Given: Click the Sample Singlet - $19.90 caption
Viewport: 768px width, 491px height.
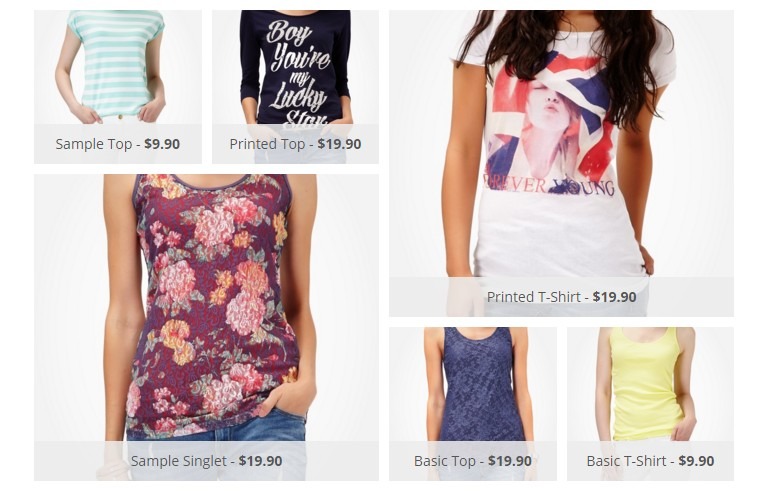Looking at the screenshot, I should pyautogui.click(x=206, y=461).
